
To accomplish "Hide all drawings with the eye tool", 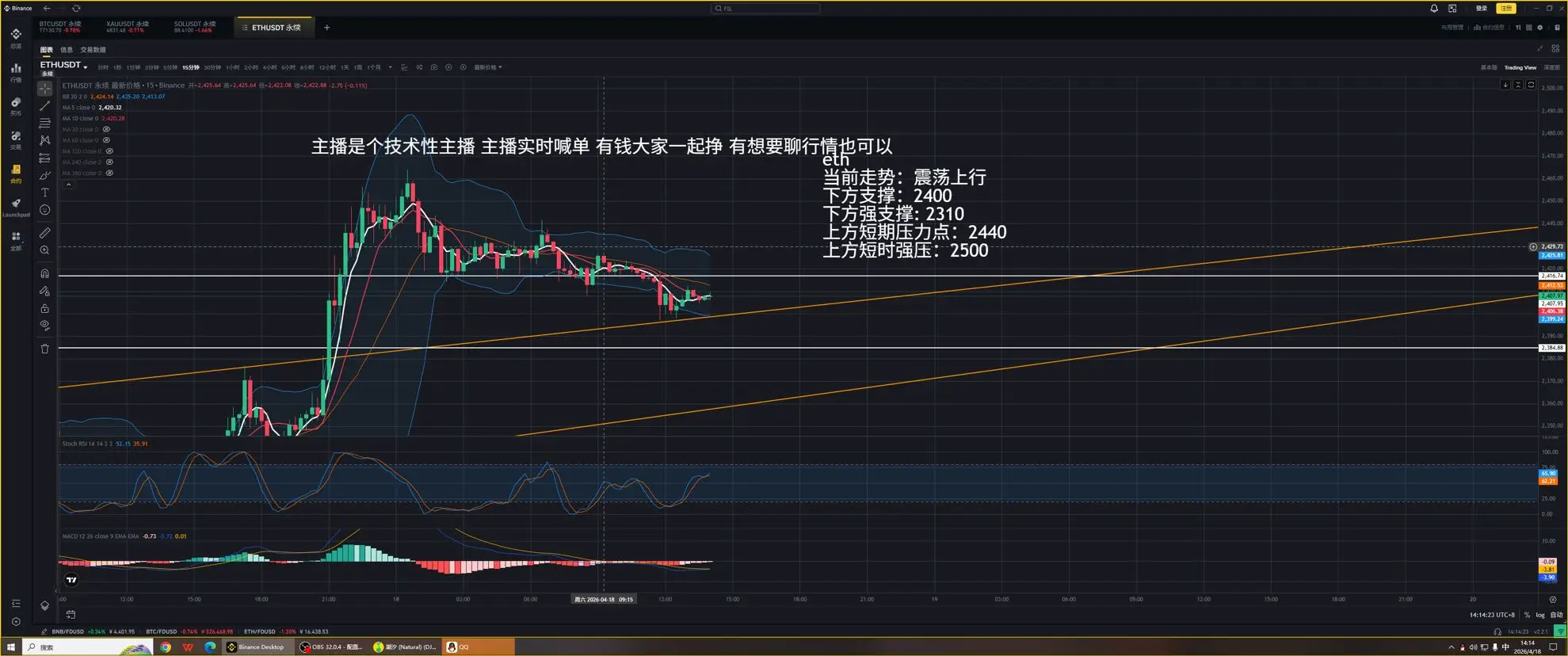I will pyautogui.click(x=45, y=326).
